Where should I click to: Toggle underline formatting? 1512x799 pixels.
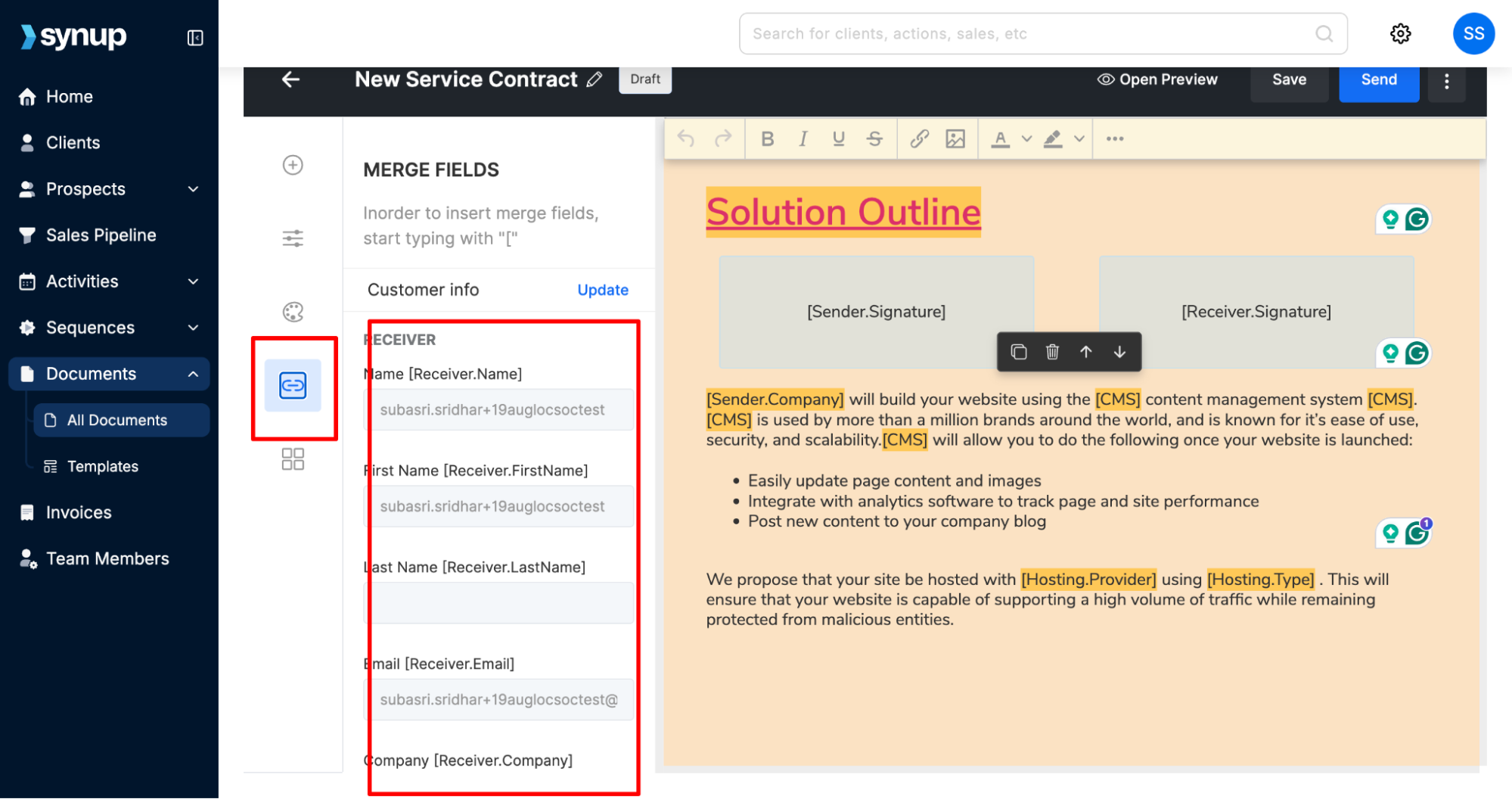point(839,138)
